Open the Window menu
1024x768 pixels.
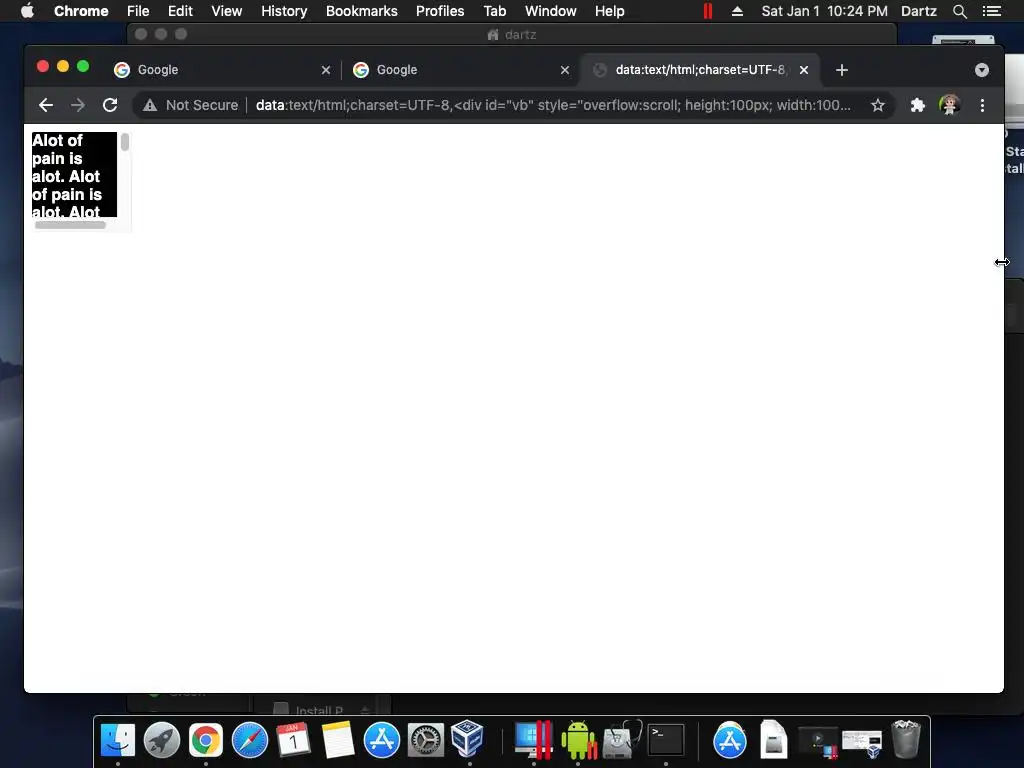coord(551,11)
